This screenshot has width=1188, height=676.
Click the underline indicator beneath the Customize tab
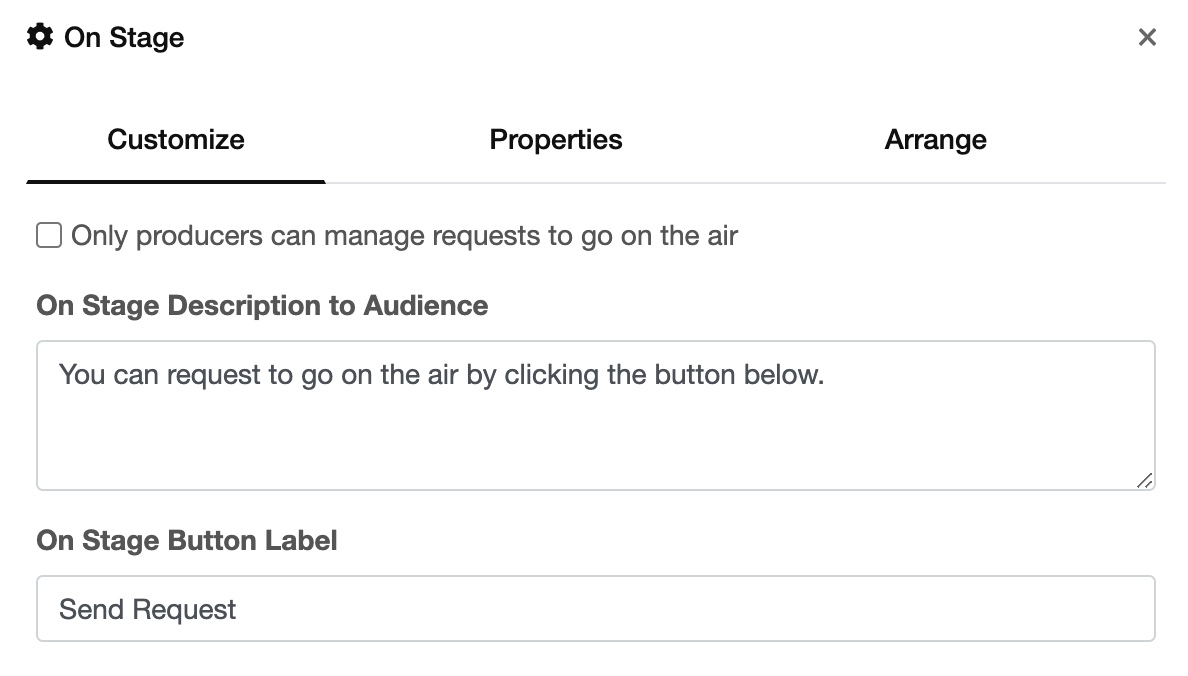pyautogui.click(x=176, y=181)
